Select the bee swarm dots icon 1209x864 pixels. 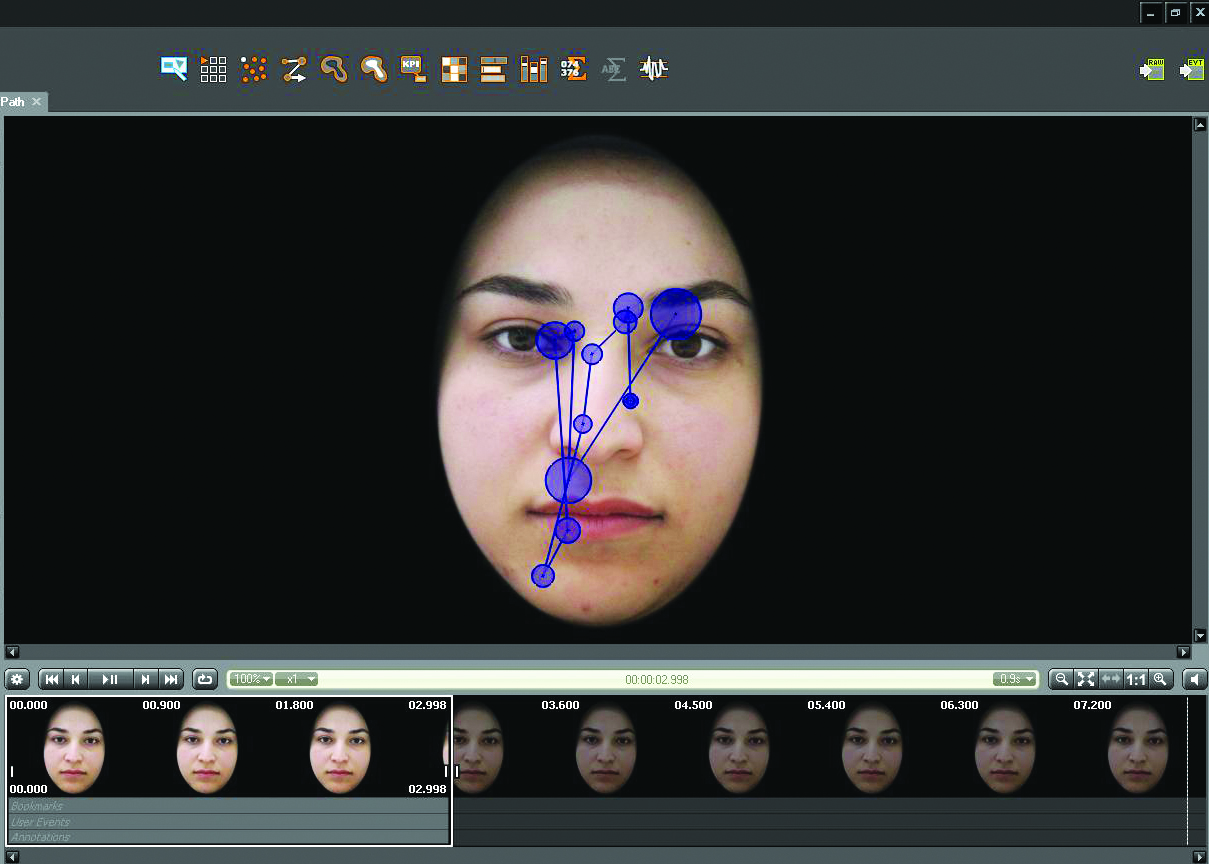tap(254, 69)
